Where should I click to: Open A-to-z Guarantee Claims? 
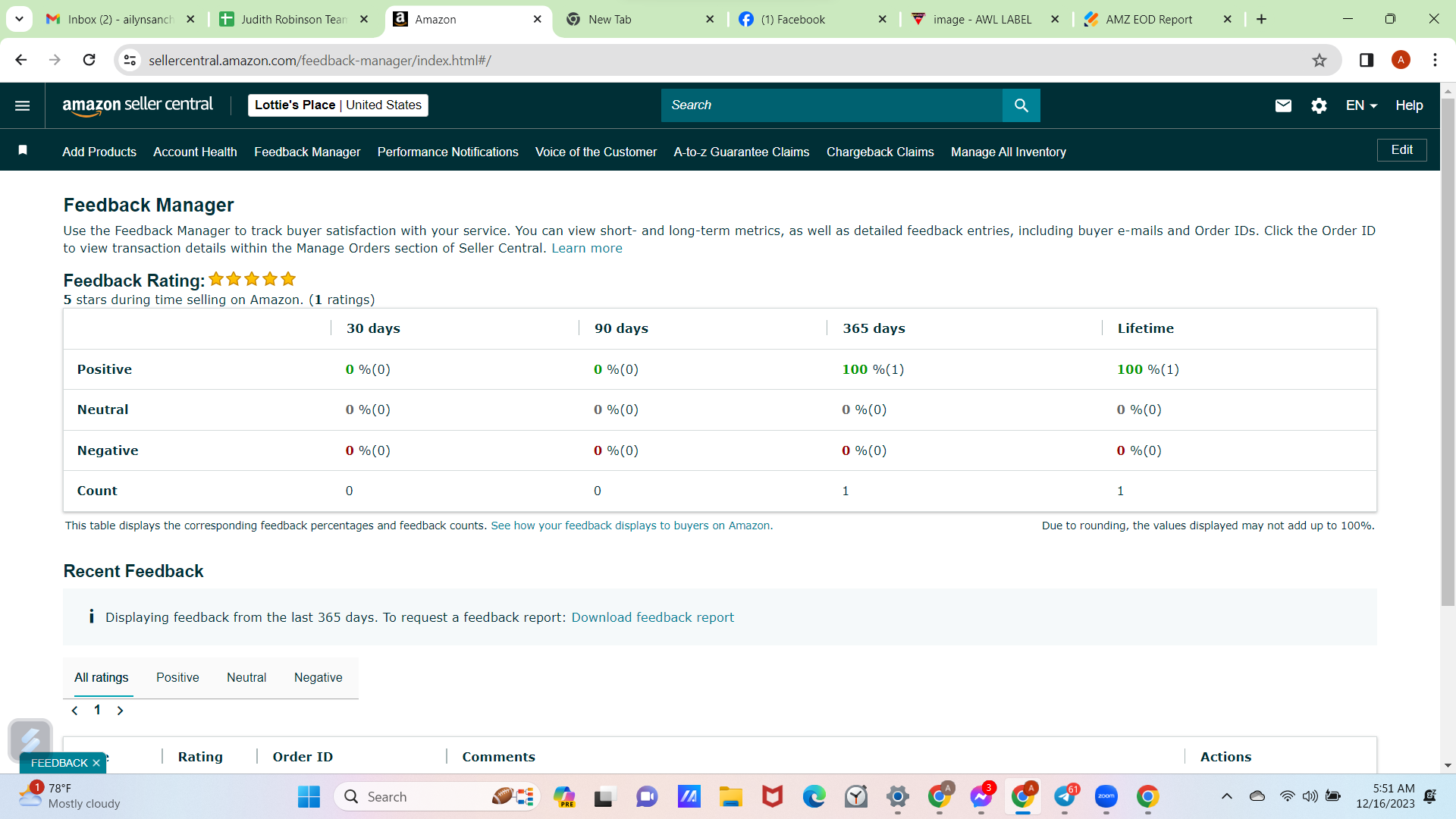[742, 152]
